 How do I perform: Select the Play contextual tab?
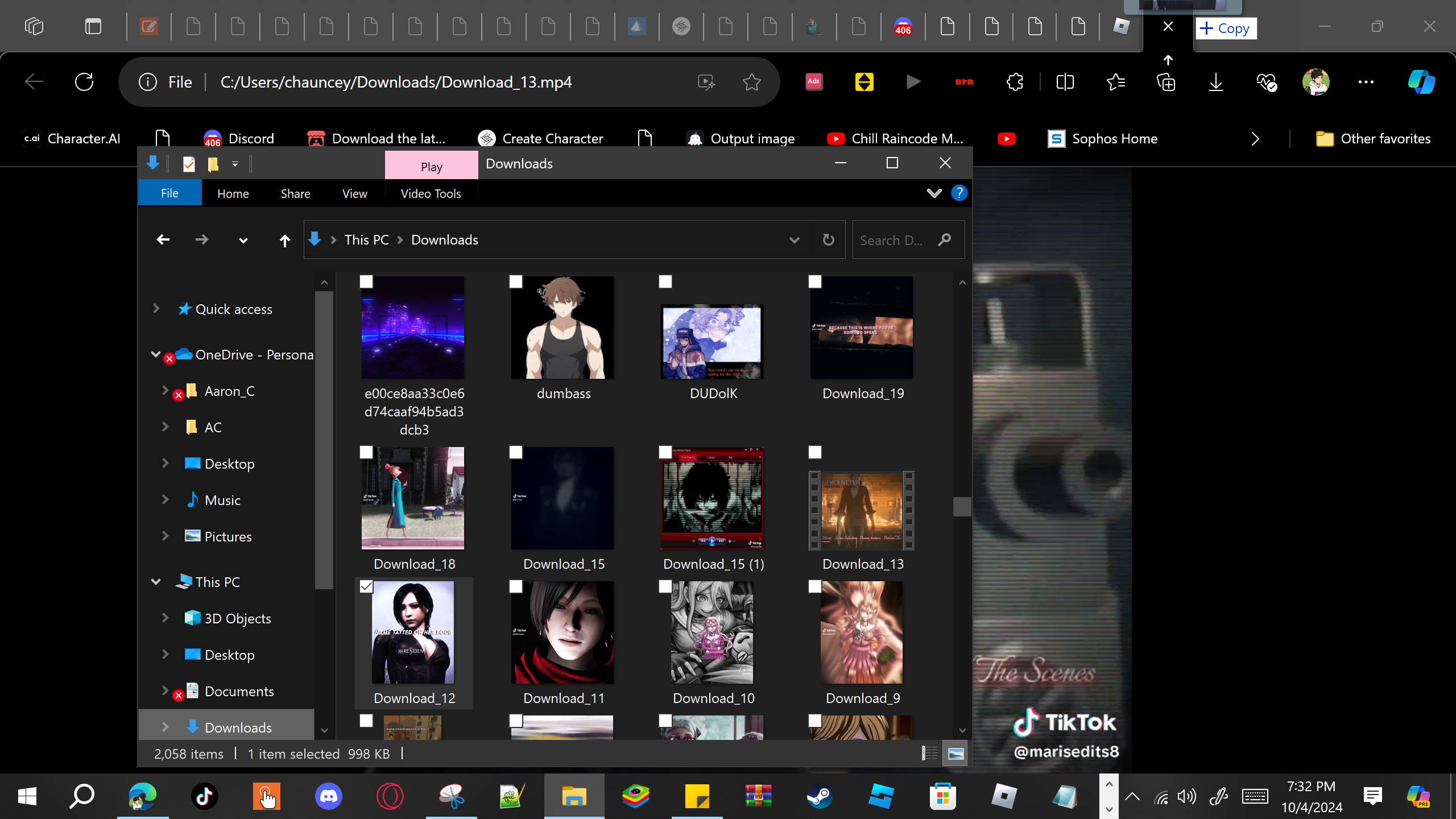point(432,166)
